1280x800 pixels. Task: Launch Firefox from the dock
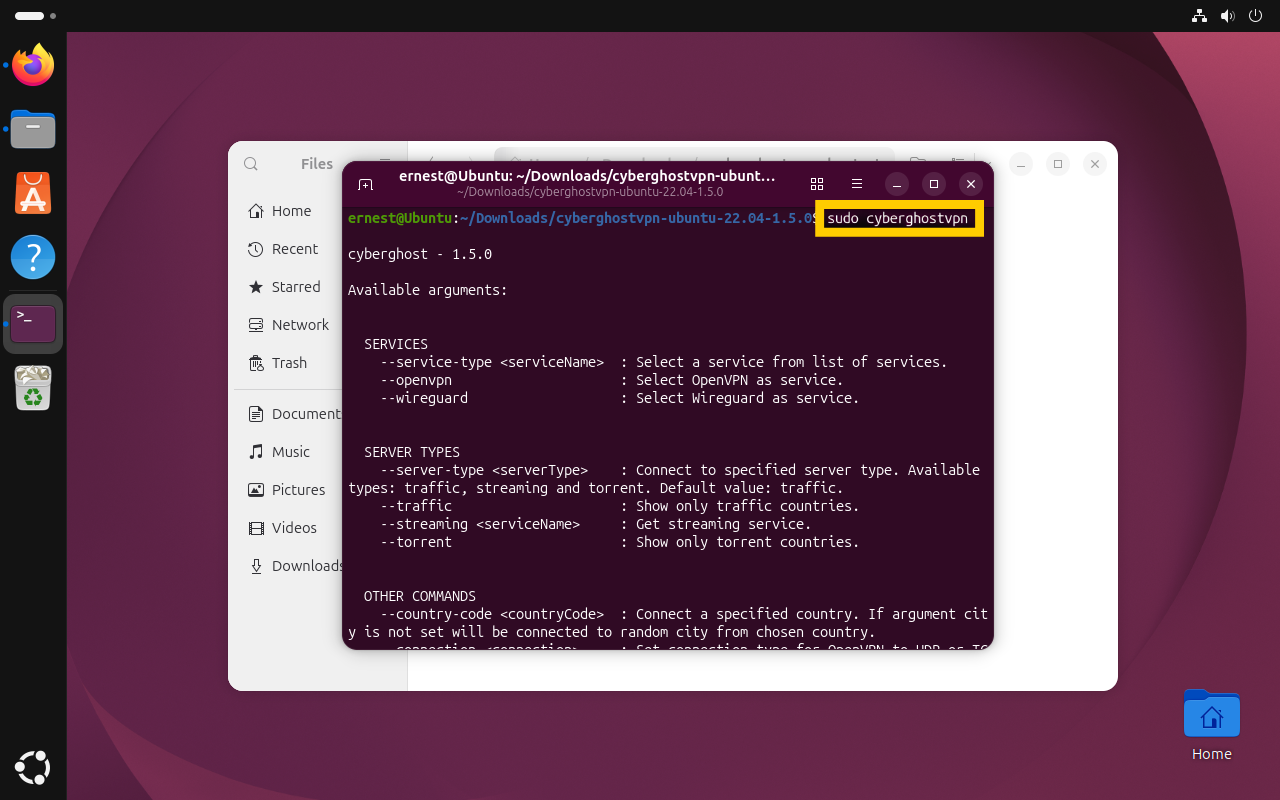pos(33,65)
